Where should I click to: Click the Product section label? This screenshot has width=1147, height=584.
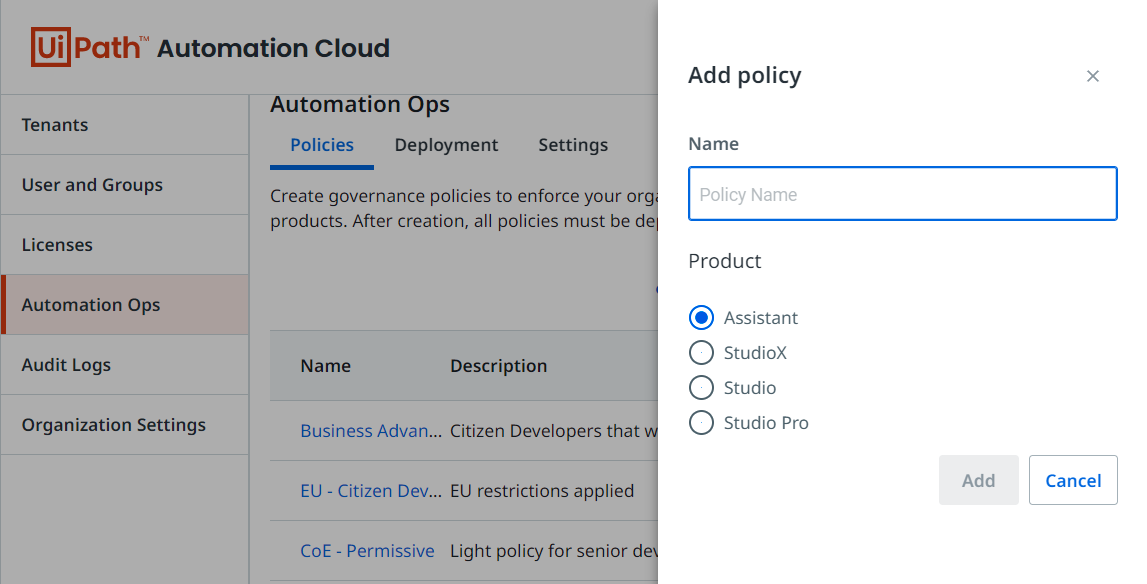[x=725, y=261]
